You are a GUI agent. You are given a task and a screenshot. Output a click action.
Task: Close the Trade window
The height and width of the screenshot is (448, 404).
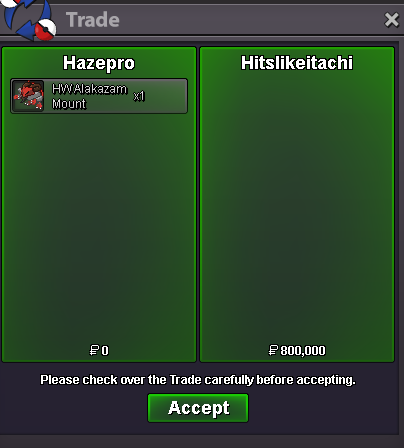click(x=391, y=20)
